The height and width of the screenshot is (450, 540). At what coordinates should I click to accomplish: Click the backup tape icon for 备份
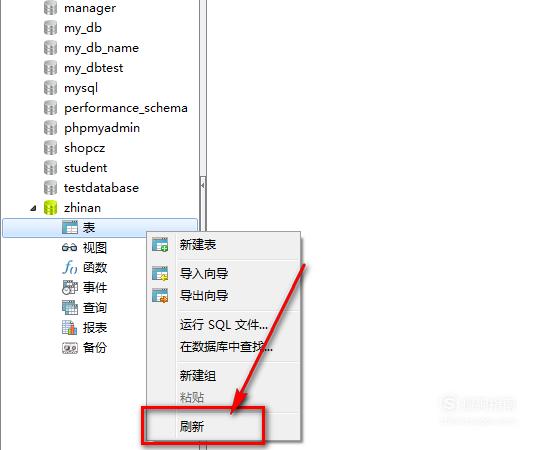tap(70, 348)
